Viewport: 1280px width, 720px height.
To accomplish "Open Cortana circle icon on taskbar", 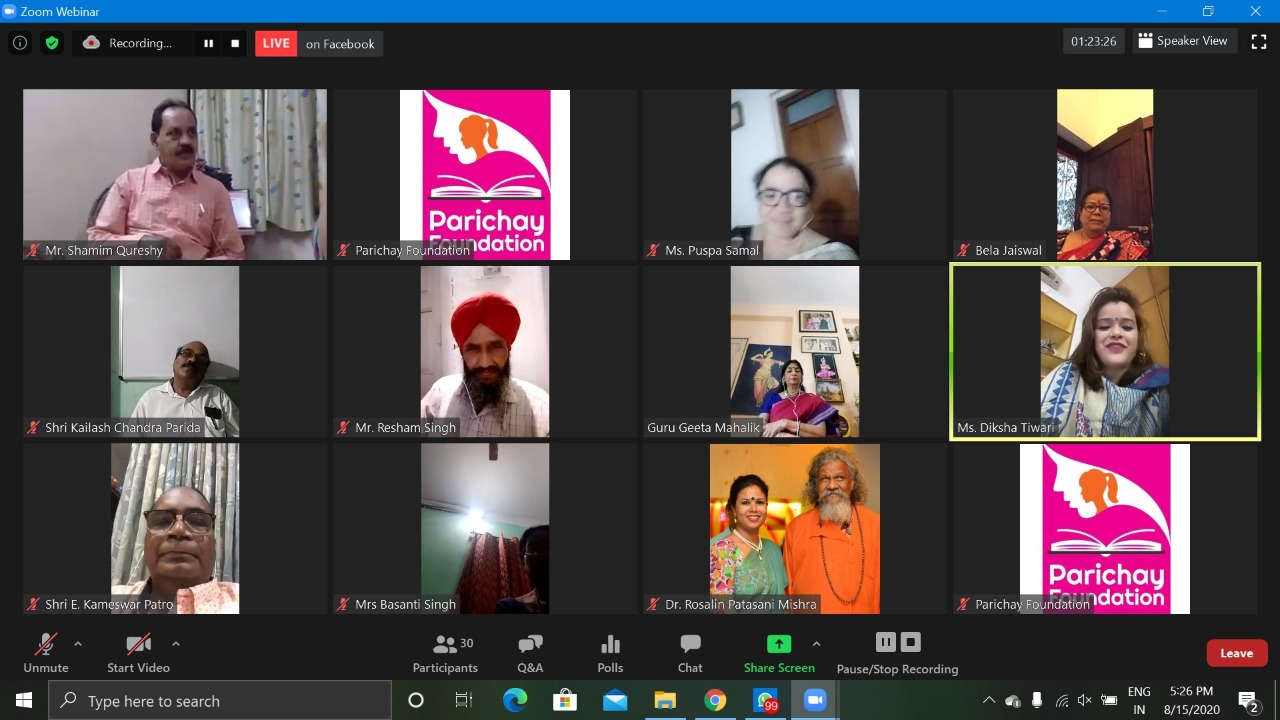I will point(416,700).
